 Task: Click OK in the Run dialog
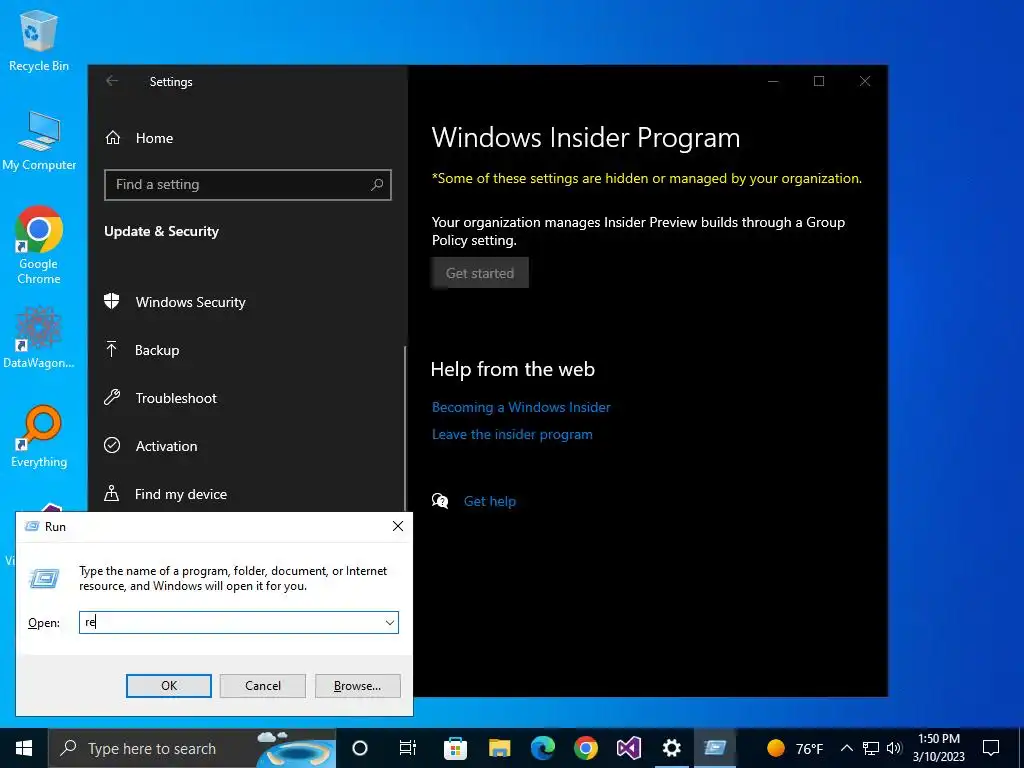click(x=168, y=686)
